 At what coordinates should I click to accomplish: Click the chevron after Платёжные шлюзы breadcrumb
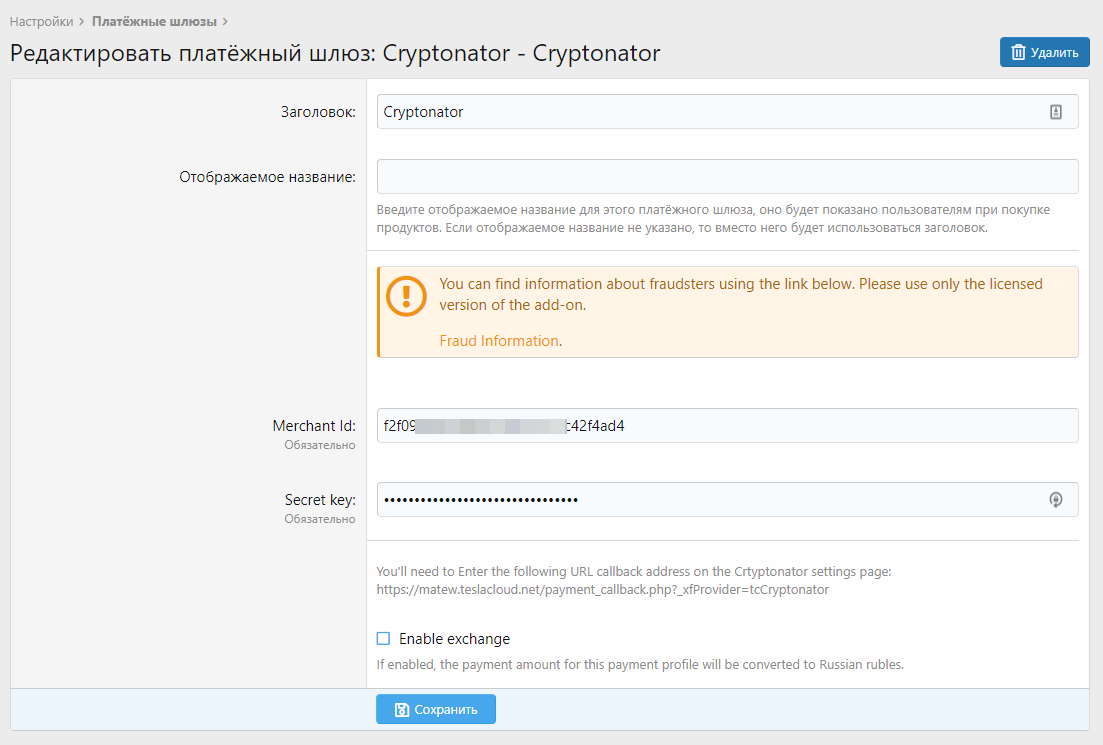[225, 21]
